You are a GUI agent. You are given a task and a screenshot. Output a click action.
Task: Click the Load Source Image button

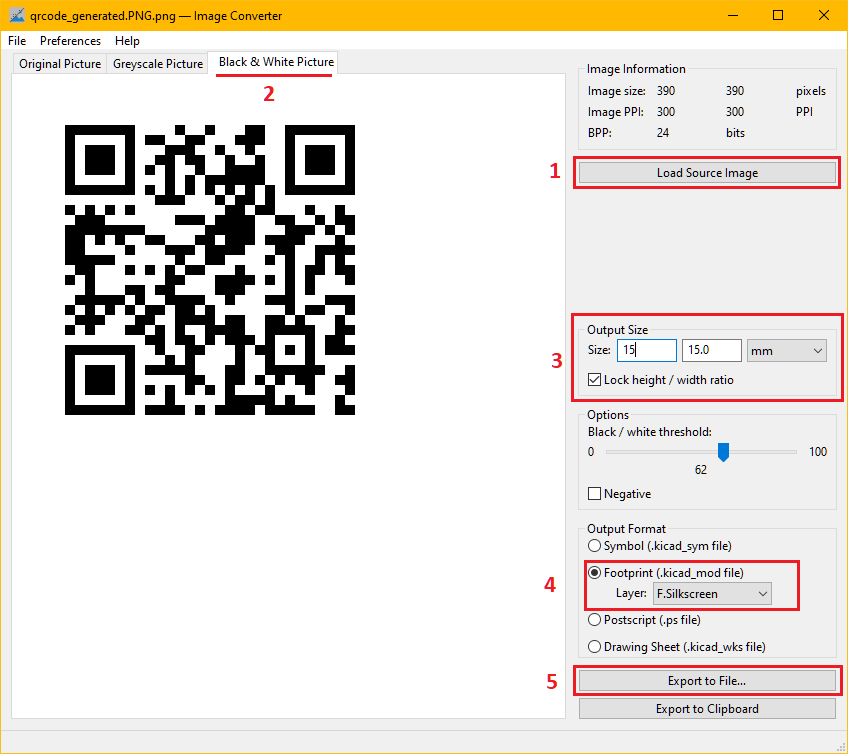[x=707, y=172]
